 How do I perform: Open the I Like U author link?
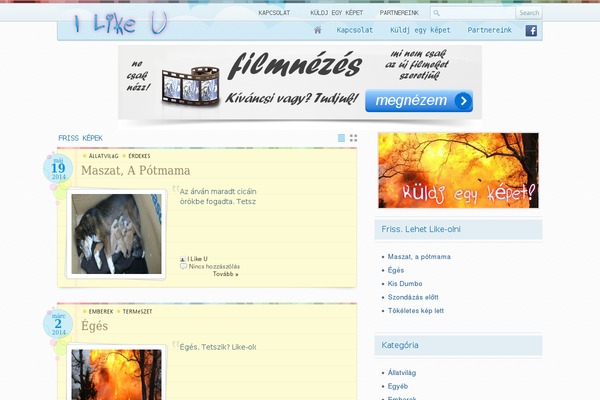click(x=197, y=259)
